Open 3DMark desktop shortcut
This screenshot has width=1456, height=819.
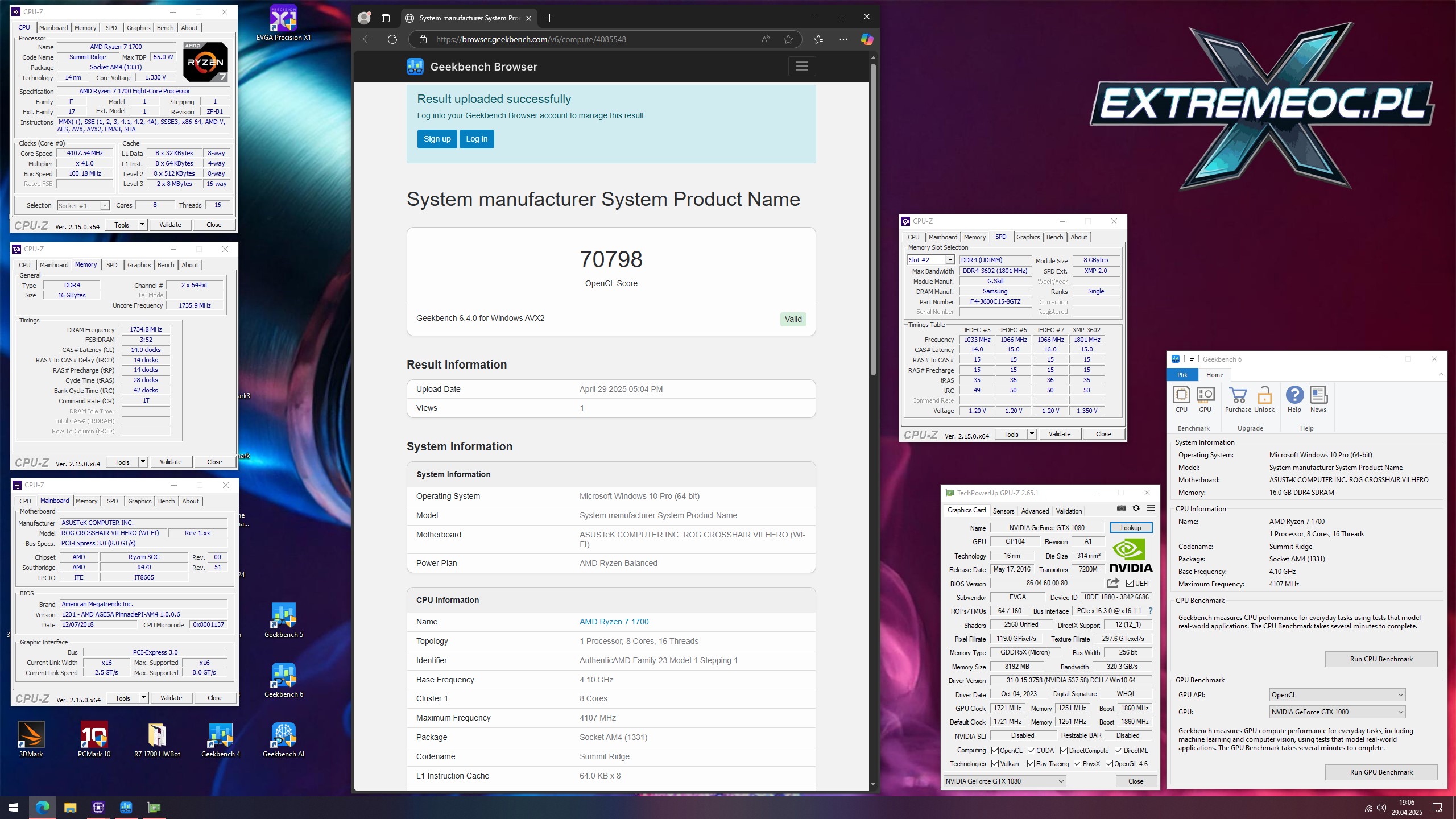click(x=31, y=739)
